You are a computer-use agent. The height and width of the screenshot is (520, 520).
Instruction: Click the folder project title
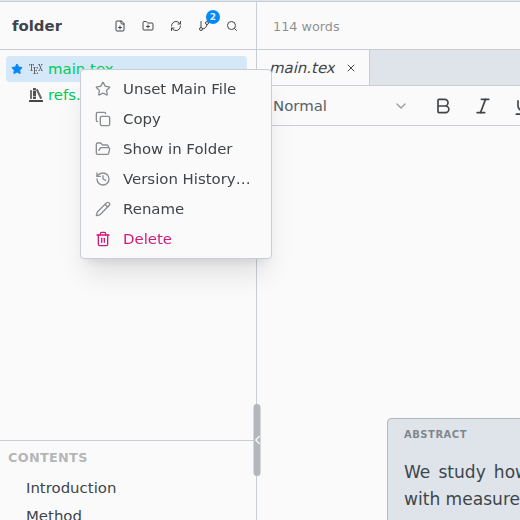coord(37,26)
